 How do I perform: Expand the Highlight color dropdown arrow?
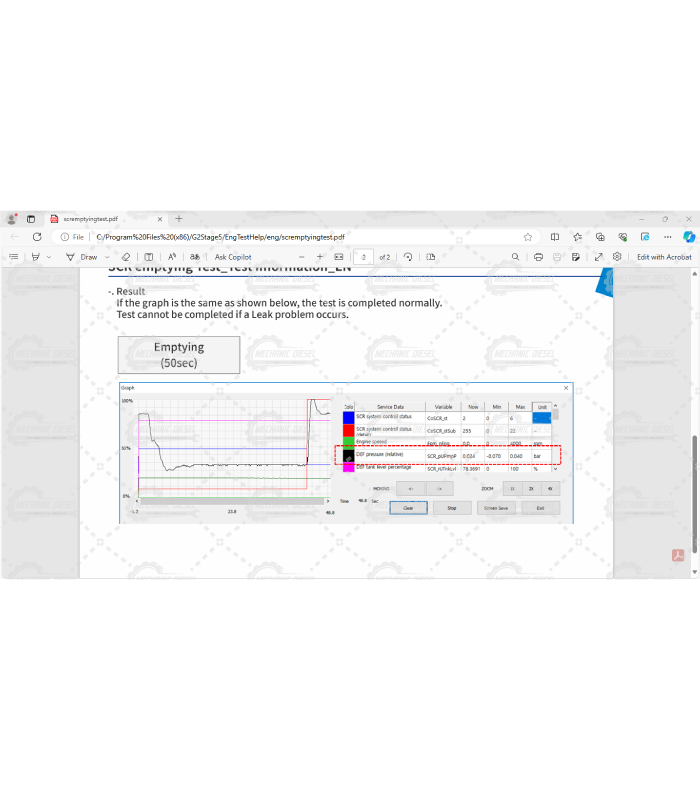[x=48, y=257]
